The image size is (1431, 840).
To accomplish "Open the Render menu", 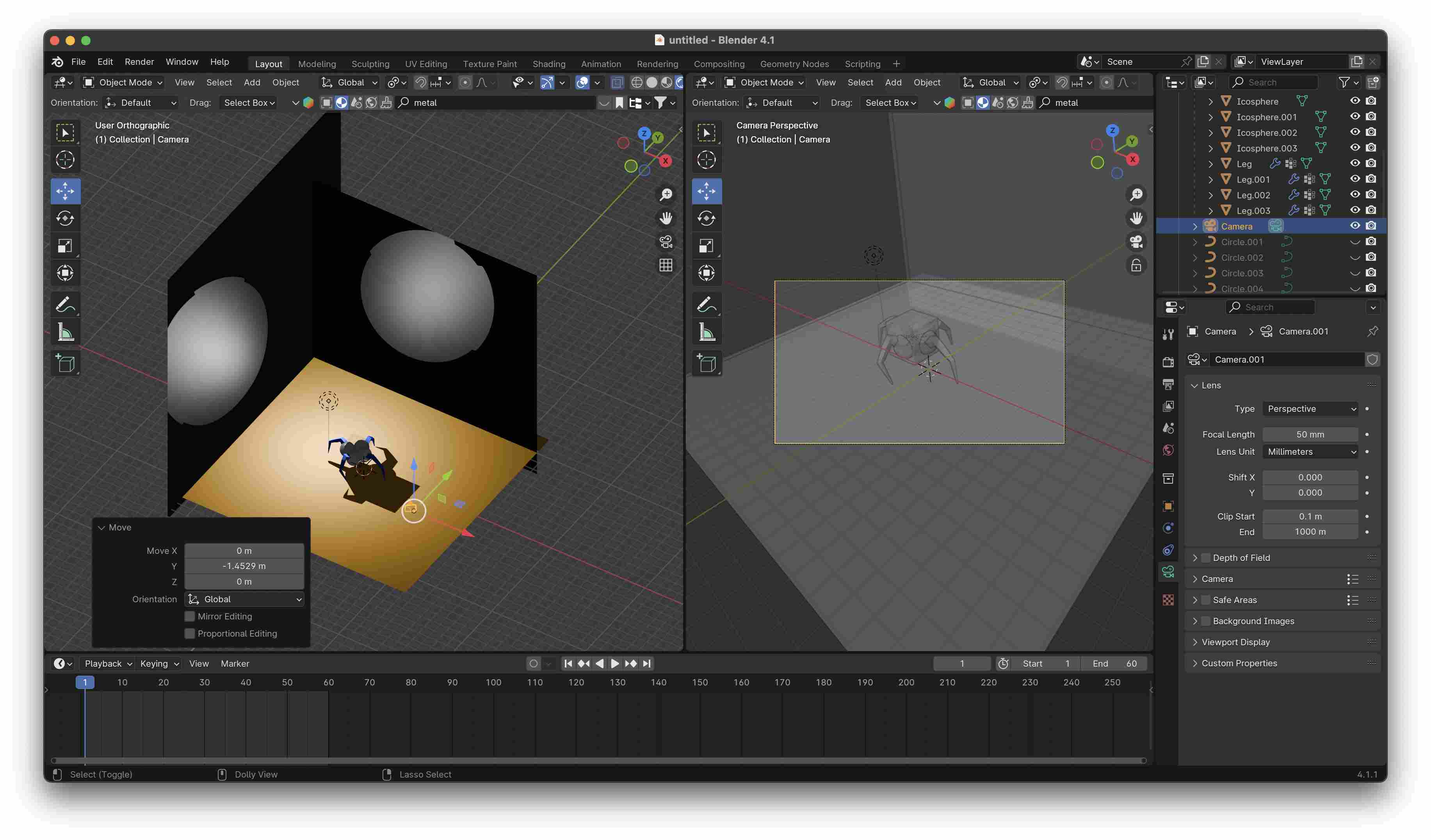I will point(139,61).
